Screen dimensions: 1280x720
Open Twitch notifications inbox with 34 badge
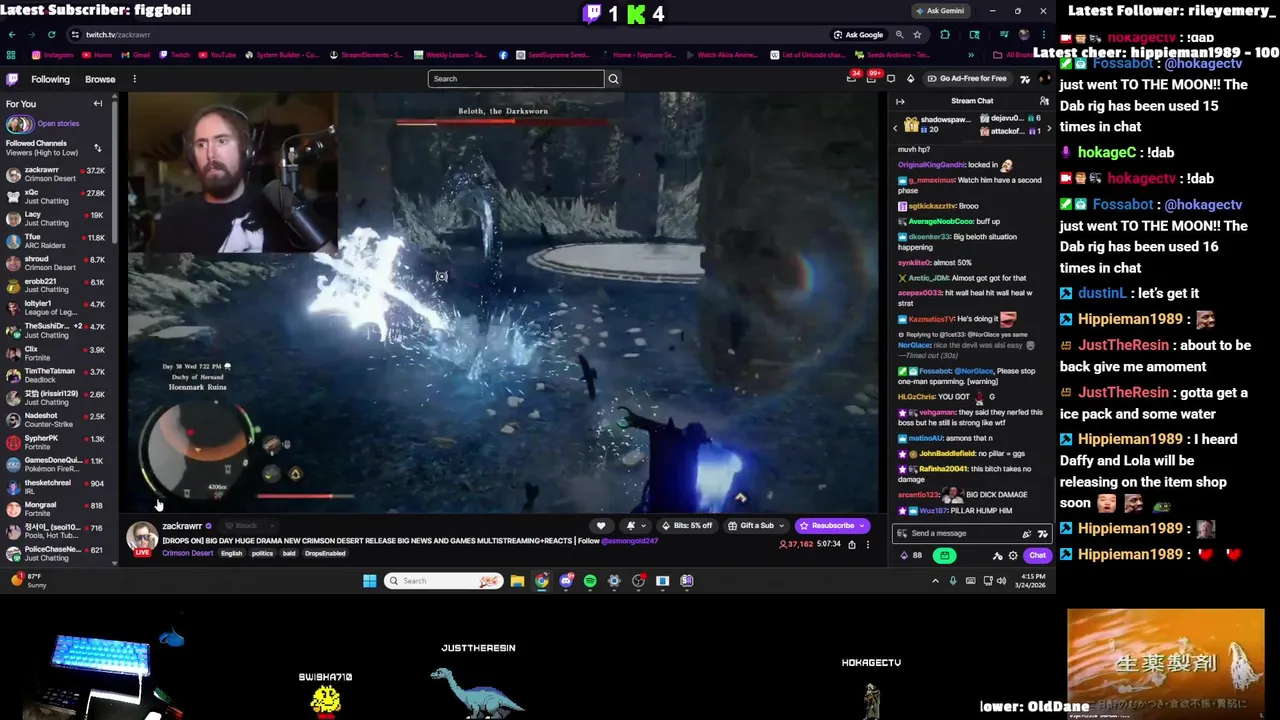(x=852, y=79)
